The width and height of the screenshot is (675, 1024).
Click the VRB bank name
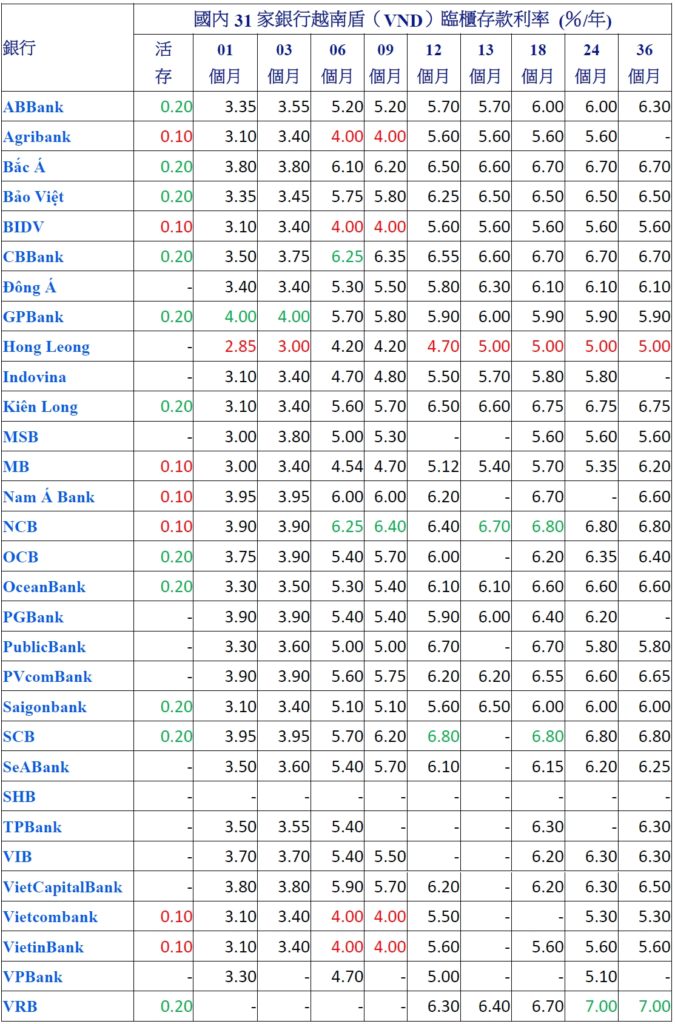pos(19,1007)
